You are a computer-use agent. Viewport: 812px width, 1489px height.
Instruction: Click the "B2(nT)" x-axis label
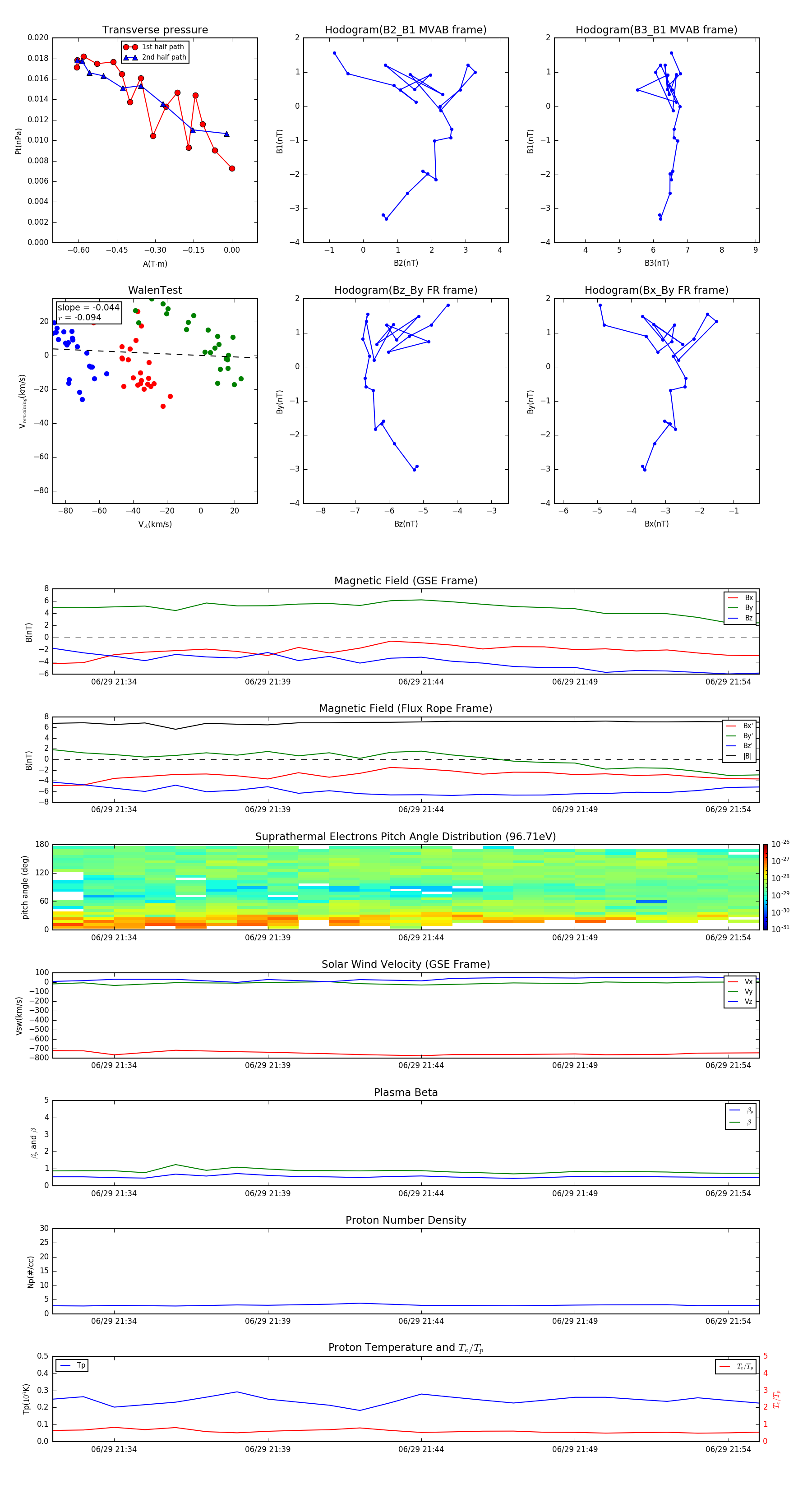(406, 263)
